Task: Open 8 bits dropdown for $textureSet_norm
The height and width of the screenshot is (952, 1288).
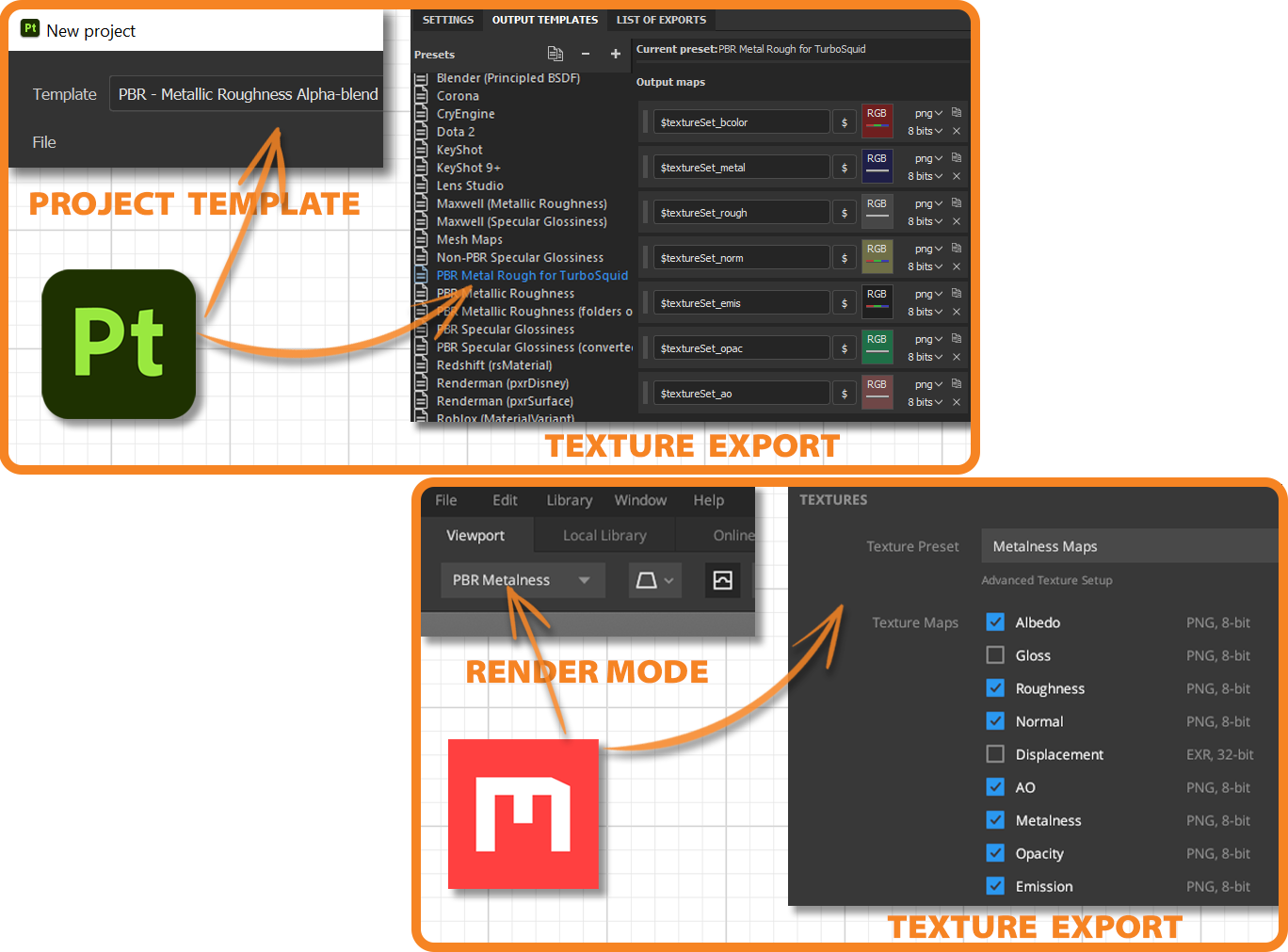Action: pyautogui.click(x=925, y=266)
